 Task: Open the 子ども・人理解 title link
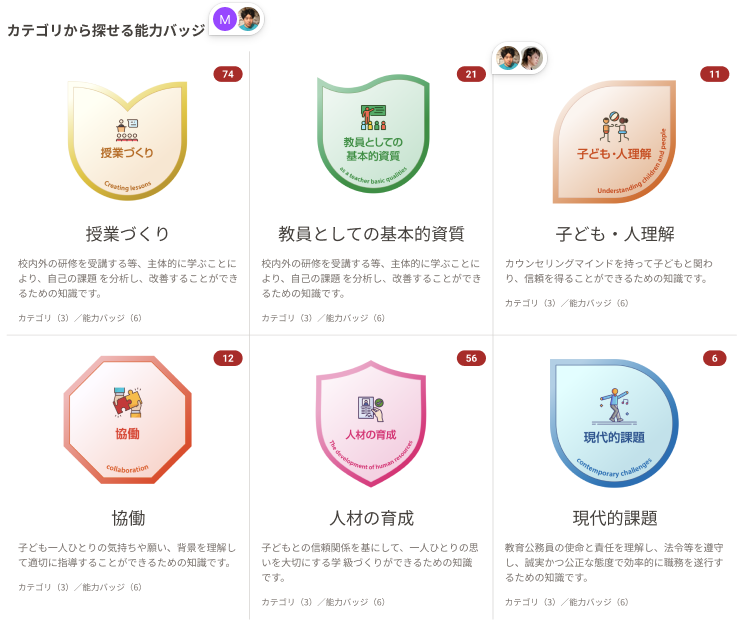coord(615,234)
